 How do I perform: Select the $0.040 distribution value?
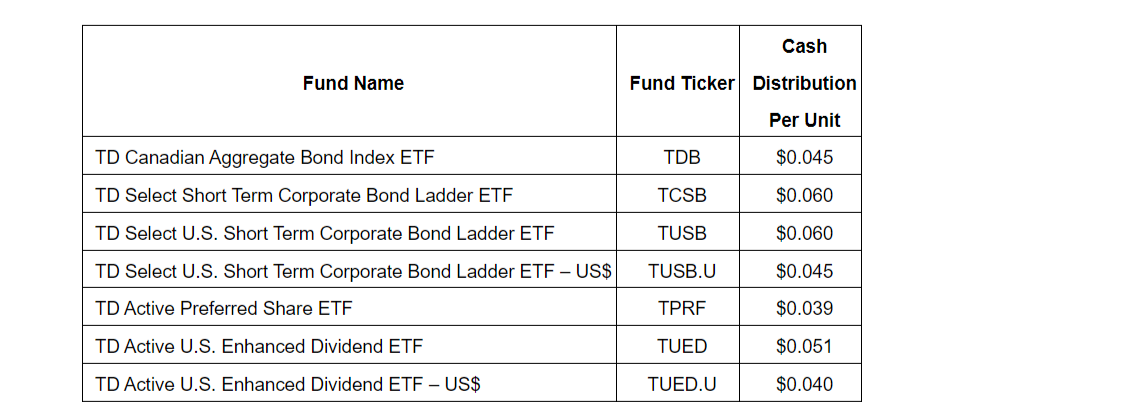tap(804, 384)
